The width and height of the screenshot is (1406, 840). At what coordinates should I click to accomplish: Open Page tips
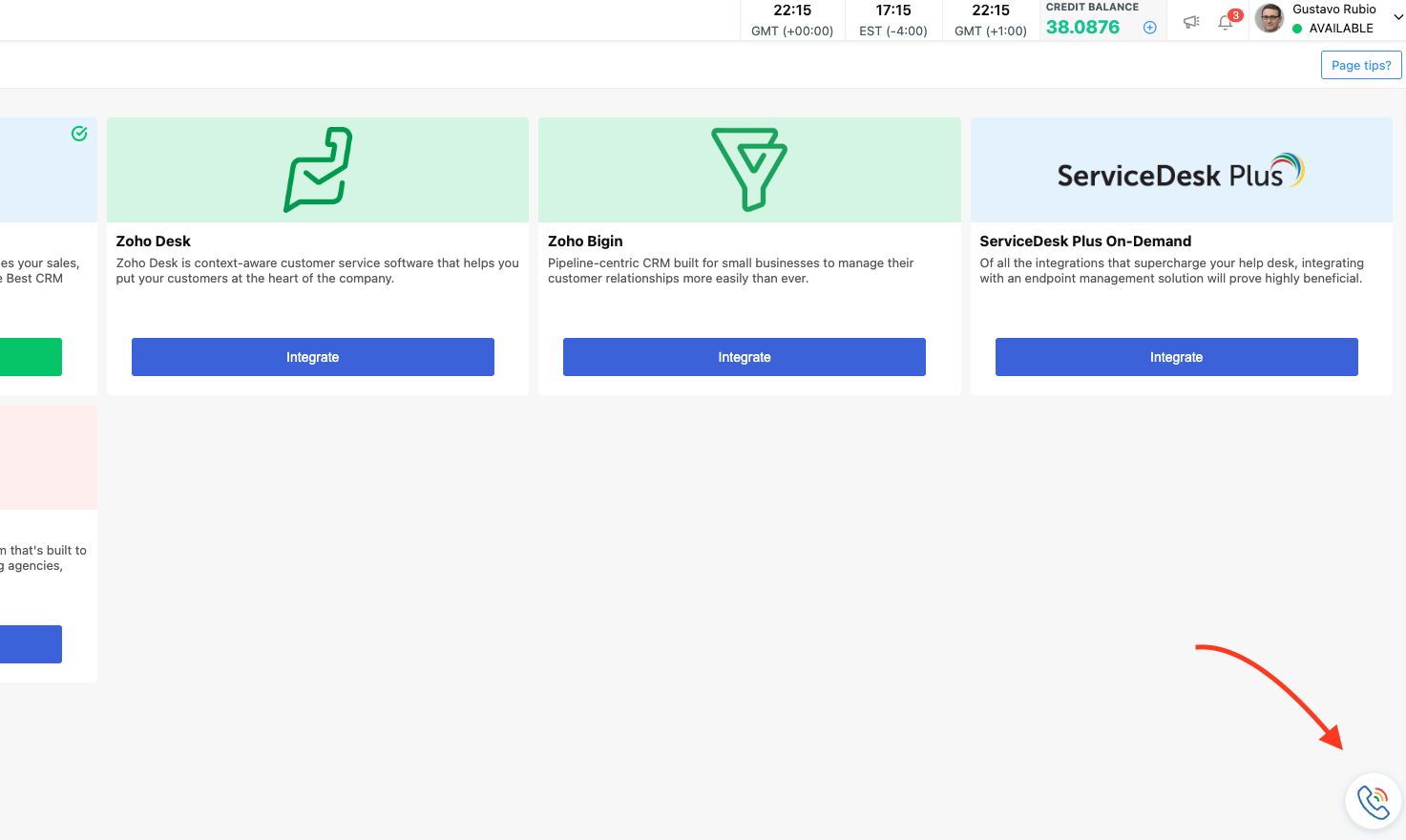coord(1361,65)
